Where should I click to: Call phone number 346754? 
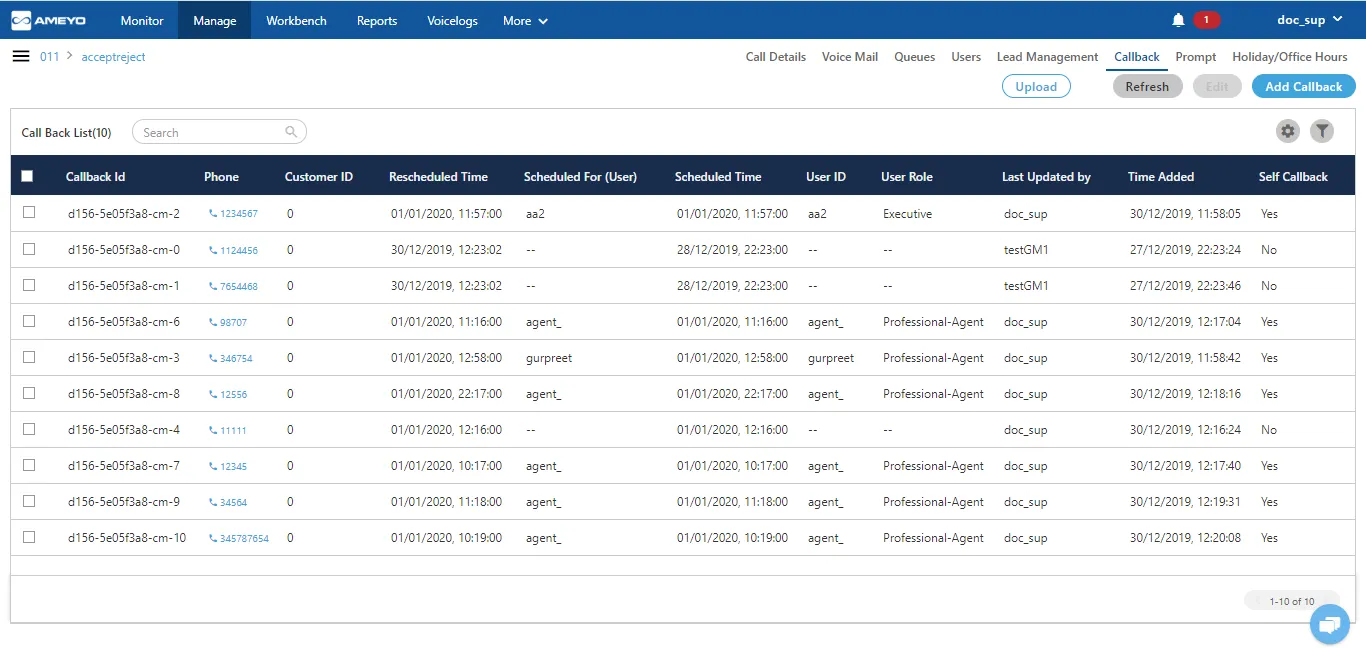coord(231,358)
